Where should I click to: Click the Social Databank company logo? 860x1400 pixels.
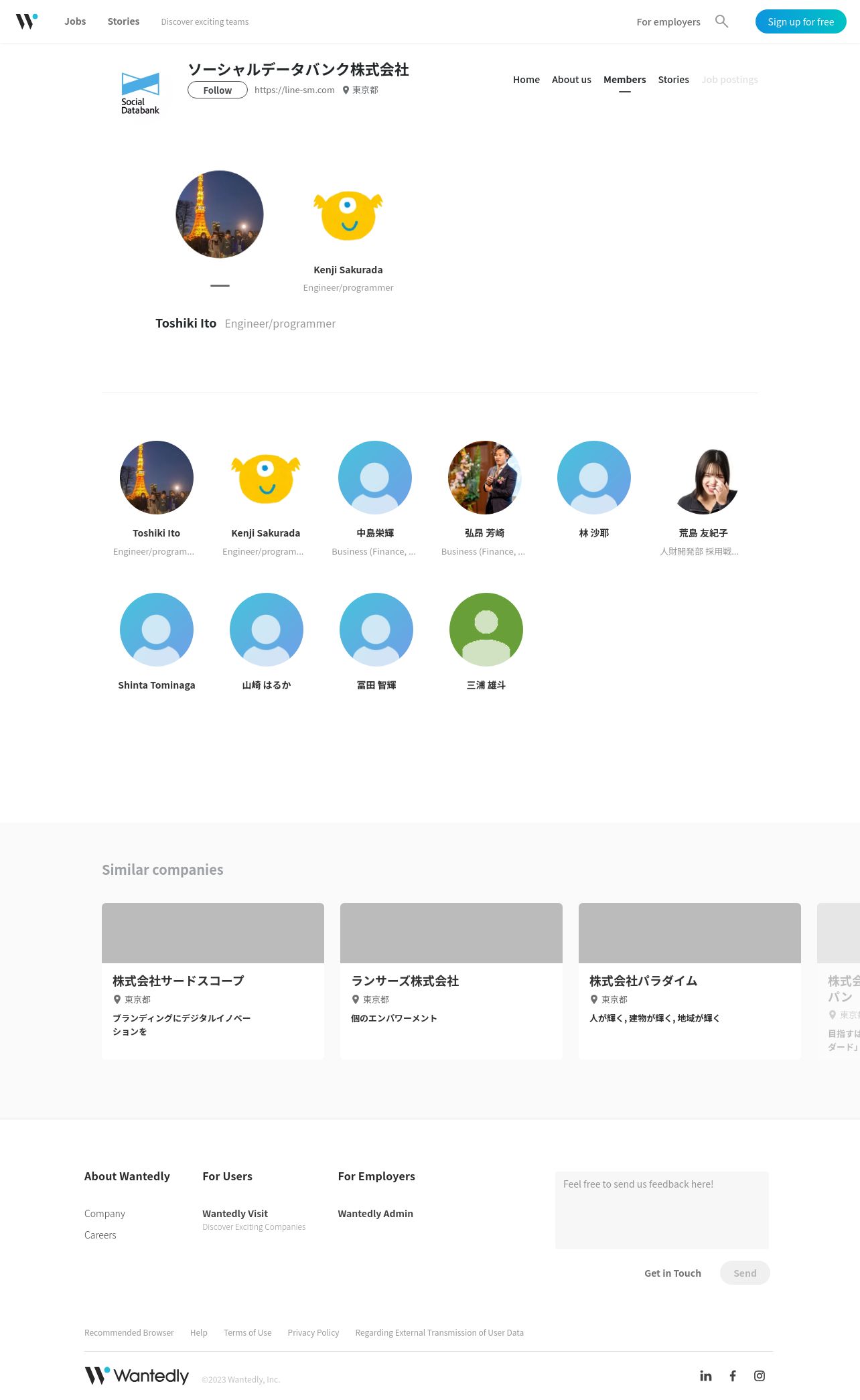tap(141, 92)
